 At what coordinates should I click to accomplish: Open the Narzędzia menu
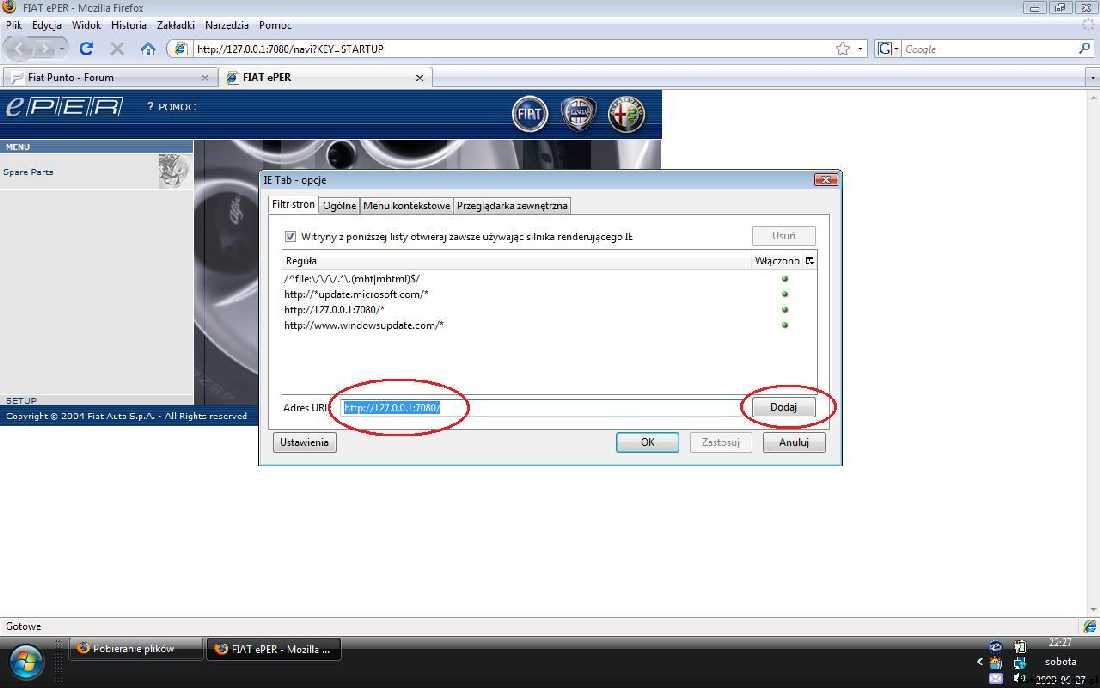[227, 25]
